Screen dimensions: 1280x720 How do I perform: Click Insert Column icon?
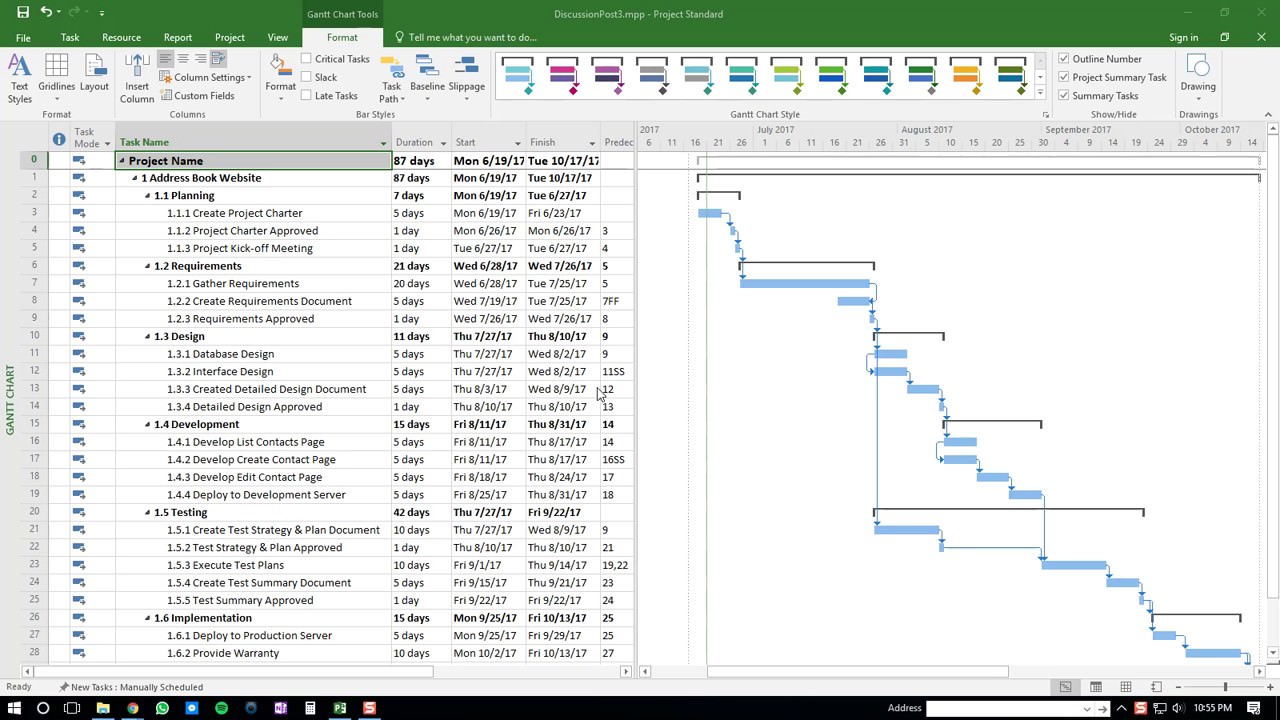136,75
